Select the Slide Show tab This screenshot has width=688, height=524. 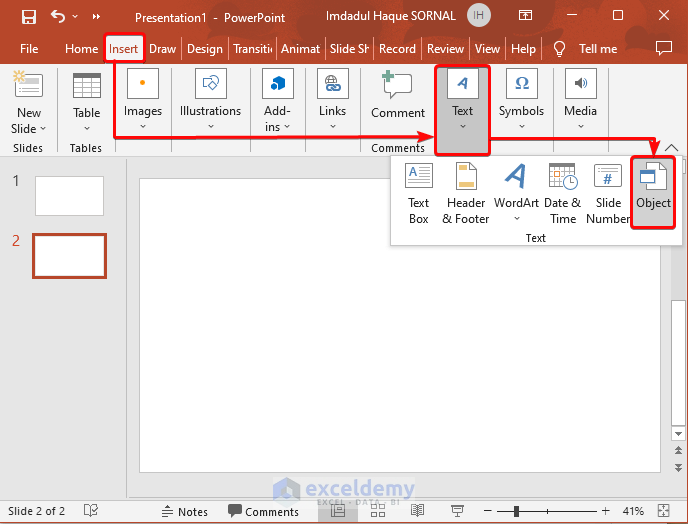(x=349, y=49)
